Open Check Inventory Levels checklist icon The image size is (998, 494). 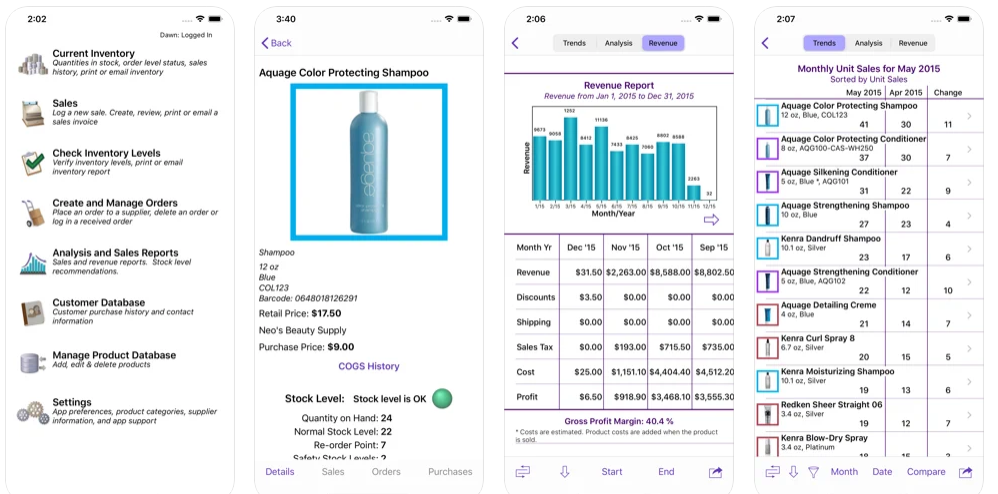[32, 163]
